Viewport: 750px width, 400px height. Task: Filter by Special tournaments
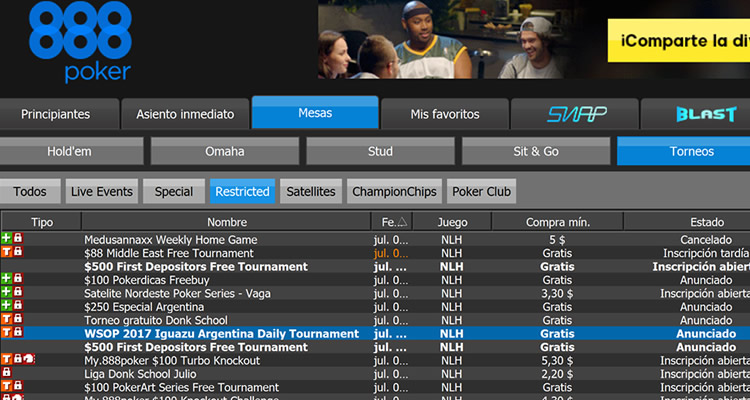pyautogui.click(x=174, y=191)
